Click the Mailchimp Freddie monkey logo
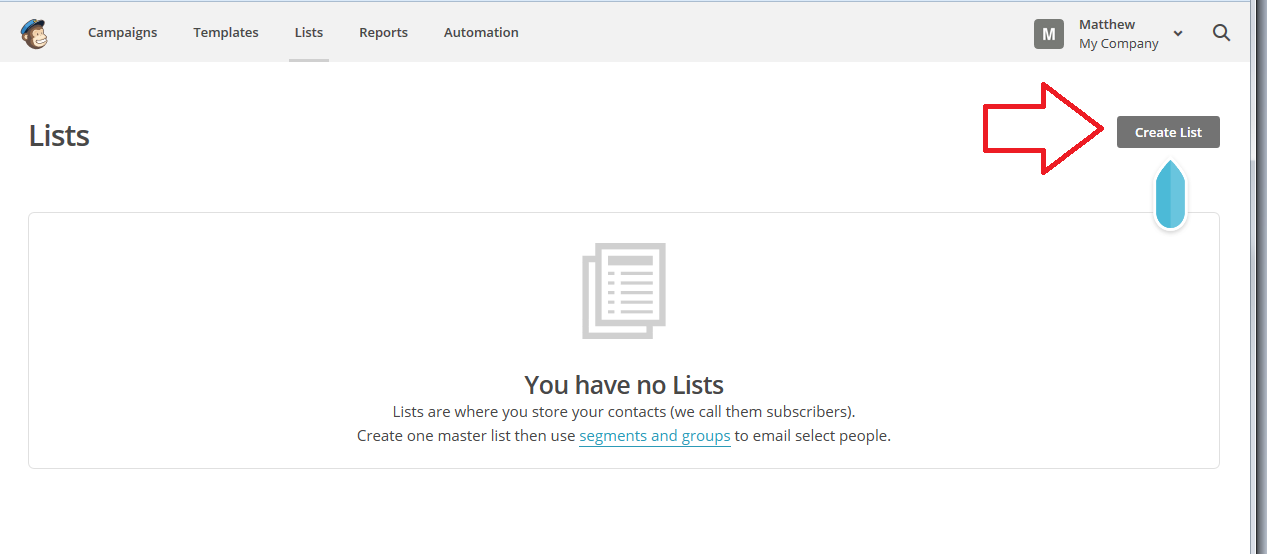This screenshot has width=1267, height=554. point(34,33)
